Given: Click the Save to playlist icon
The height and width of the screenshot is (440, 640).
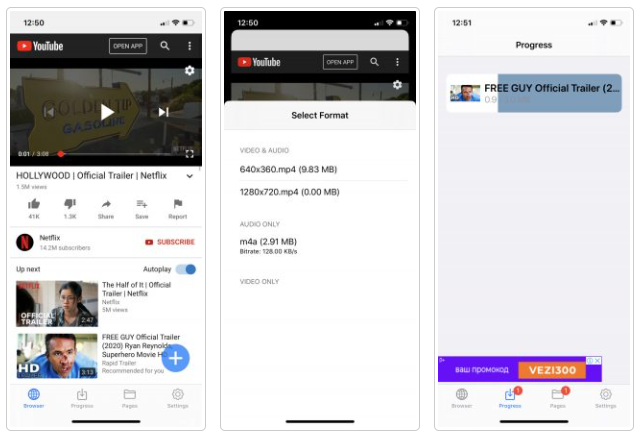Looking at the screenshot, I should click(x=142, y=204).
